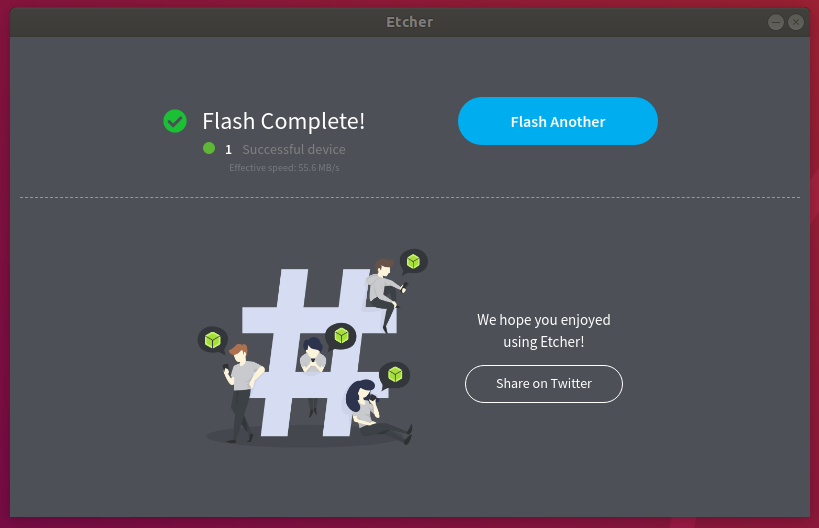Click the Flash Complete! heading
The width and height of the screenshot is (819, 528).
click(x=283, y=121)
